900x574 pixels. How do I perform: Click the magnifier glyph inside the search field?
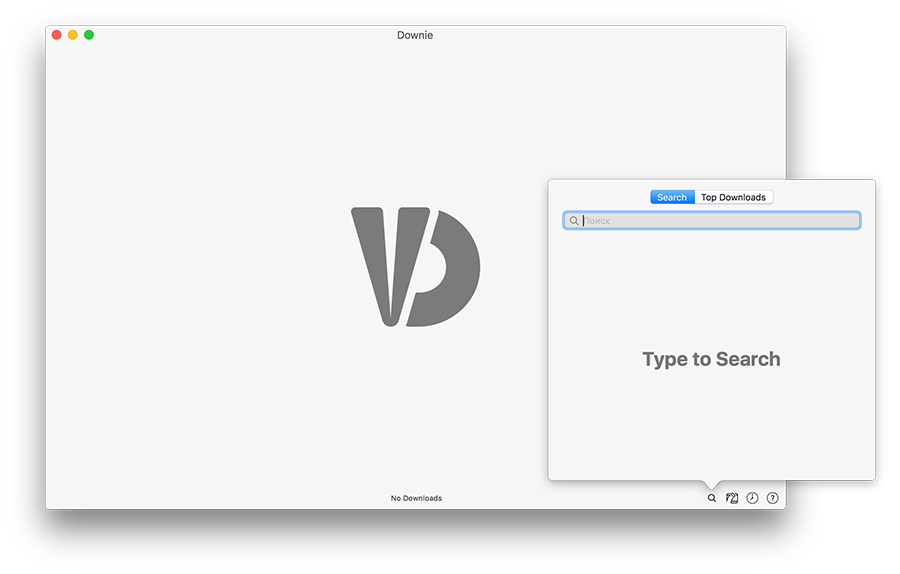tap(574, 221)
